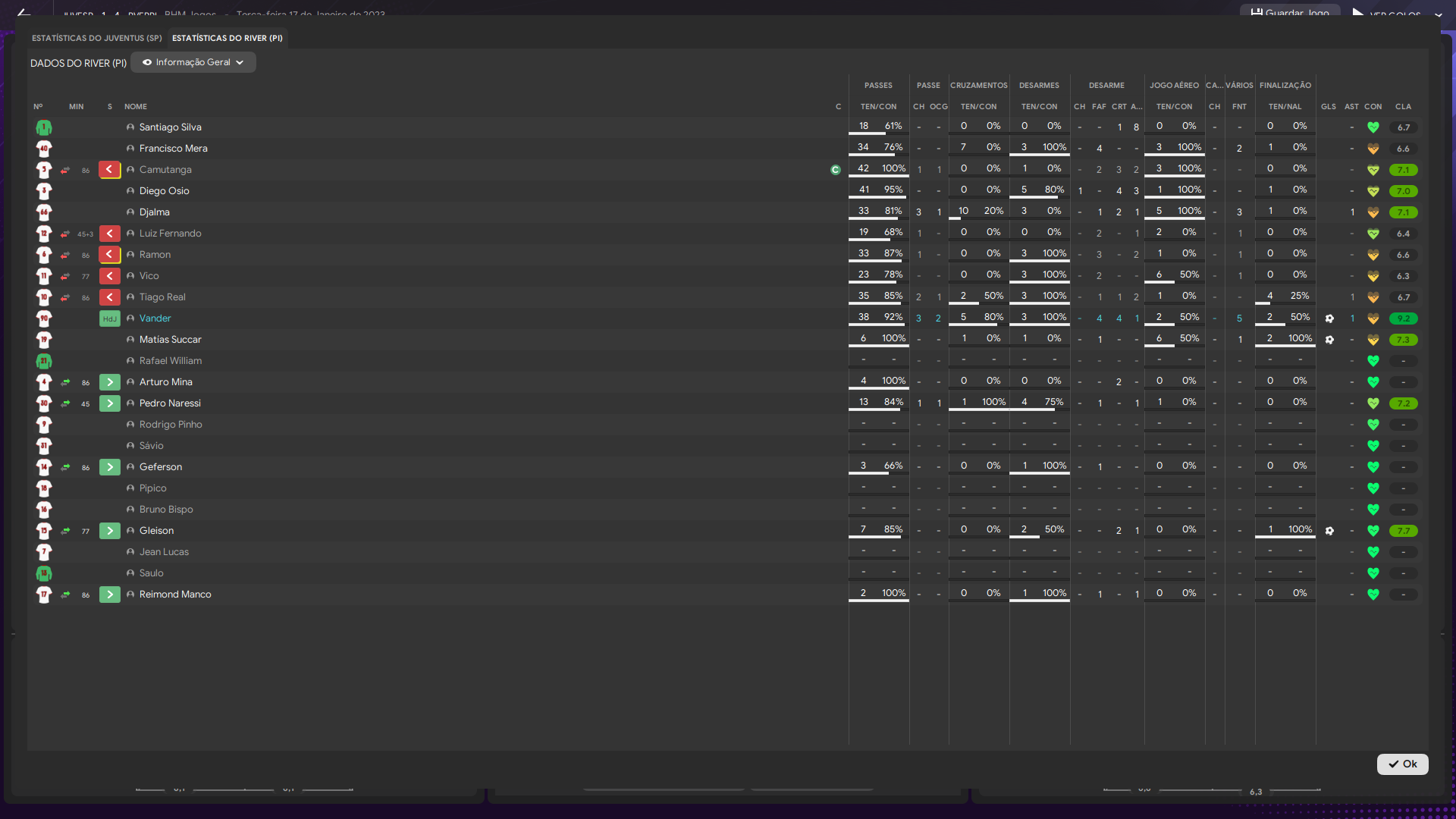Open Vander player profile
Screen dimensions: 1456x819
(x=155, y=318)
